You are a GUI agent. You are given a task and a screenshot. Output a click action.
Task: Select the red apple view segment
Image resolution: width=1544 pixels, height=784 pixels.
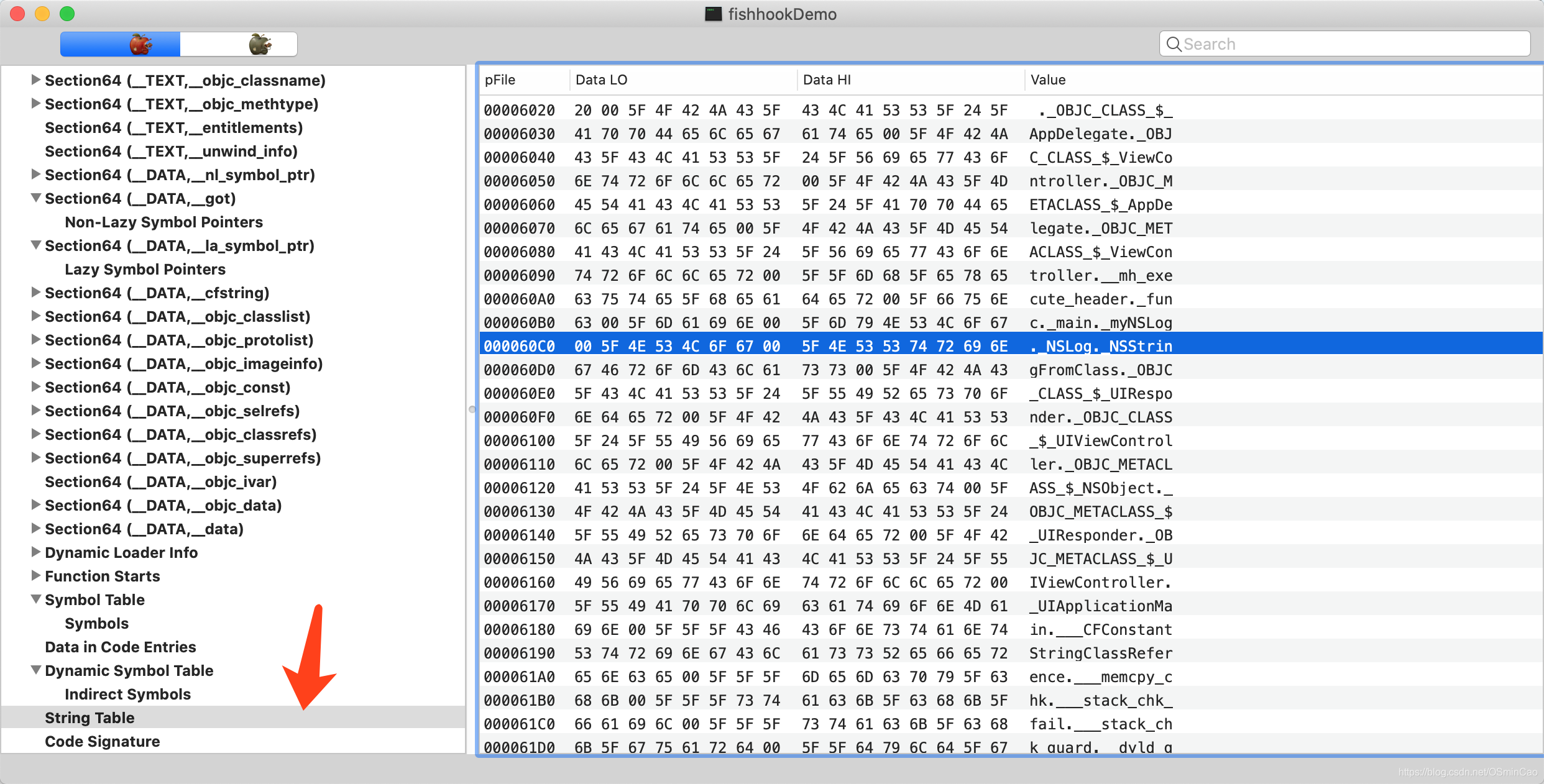click(x=121, y=44)
